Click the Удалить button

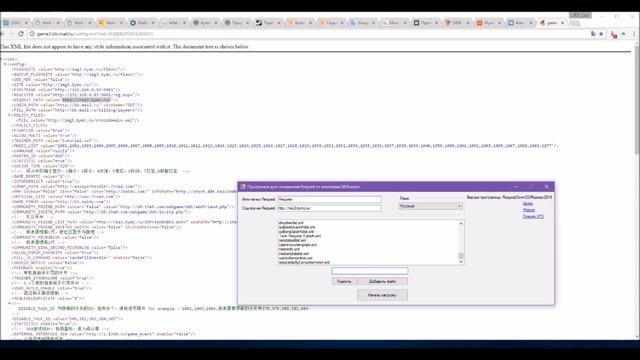coord(344,281)
